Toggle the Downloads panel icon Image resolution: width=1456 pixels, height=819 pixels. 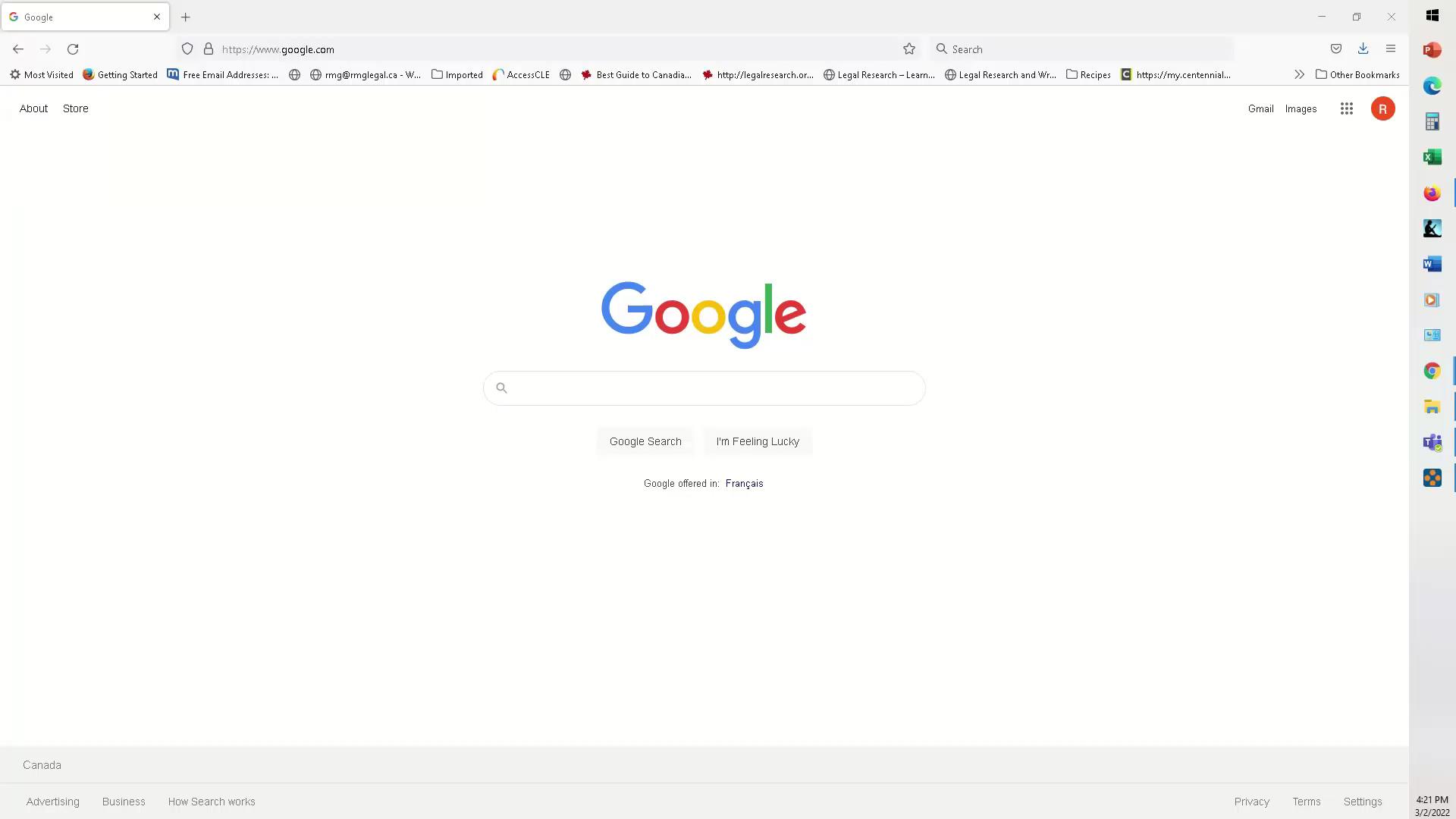click(x=1363, y=49)
